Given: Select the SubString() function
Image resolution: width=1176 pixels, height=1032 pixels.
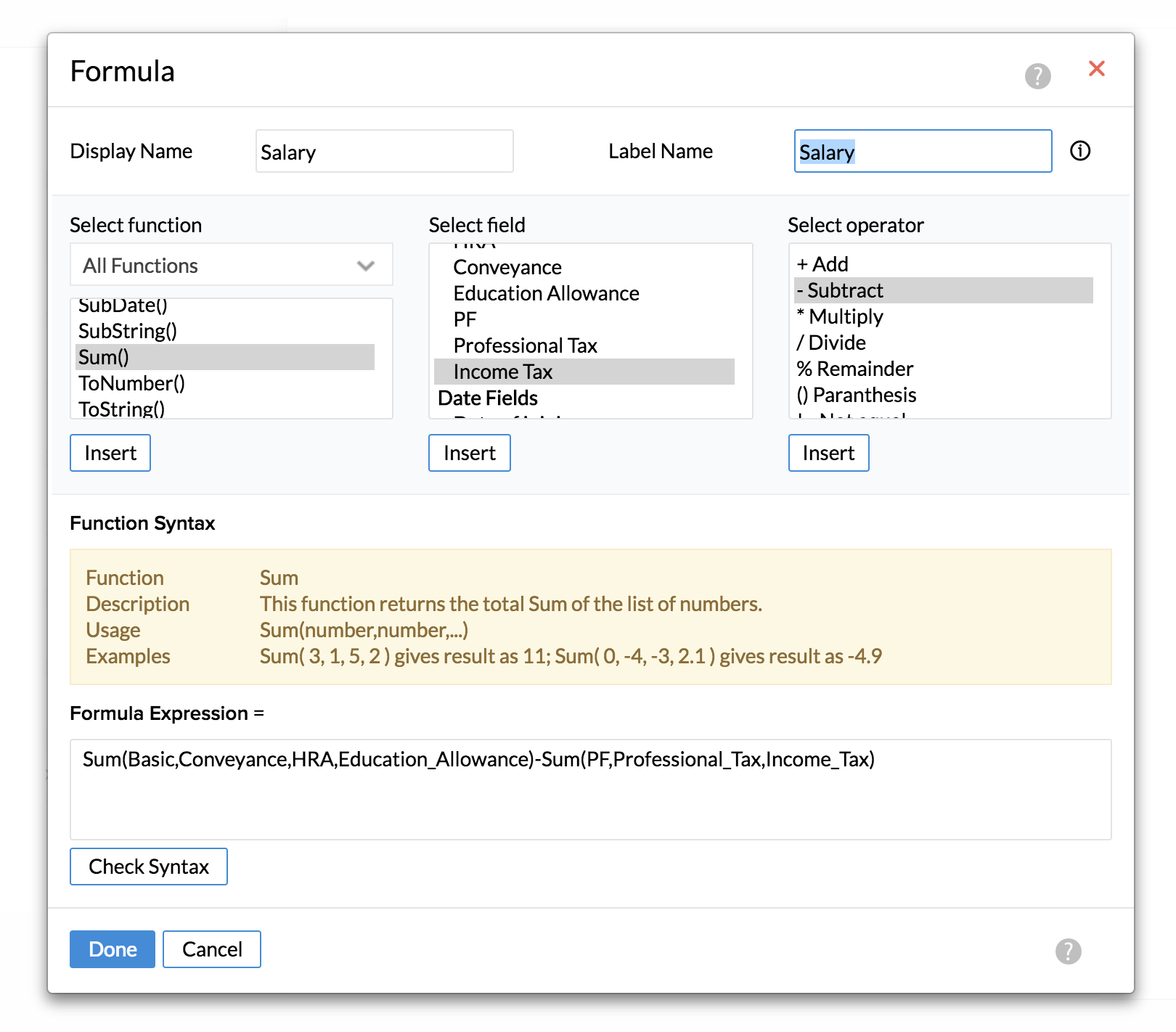Looking at the screenshot, I should pyautogui.click(x=128, y=331).
